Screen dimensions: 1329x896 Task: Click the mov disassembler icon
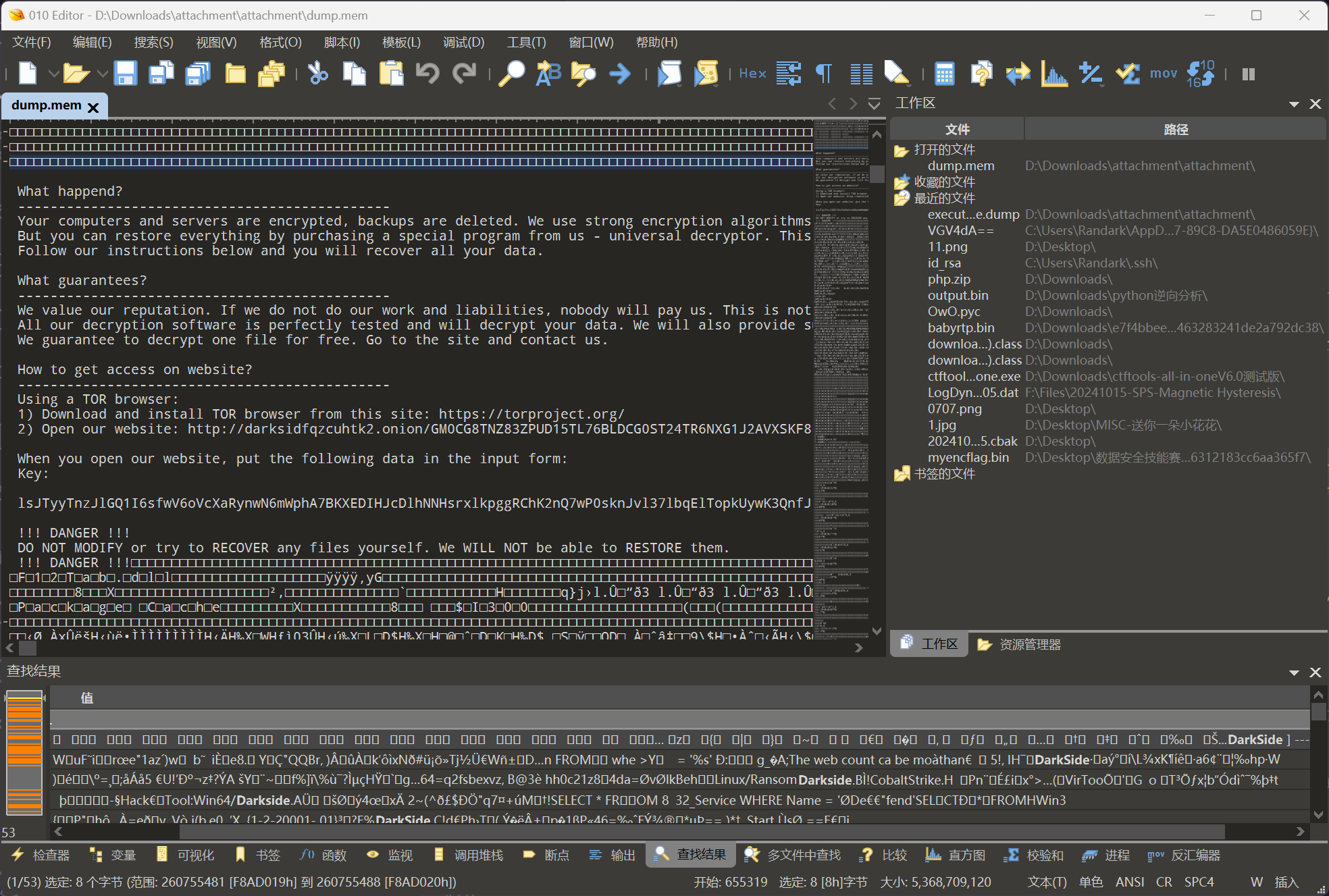(1164, 73)
